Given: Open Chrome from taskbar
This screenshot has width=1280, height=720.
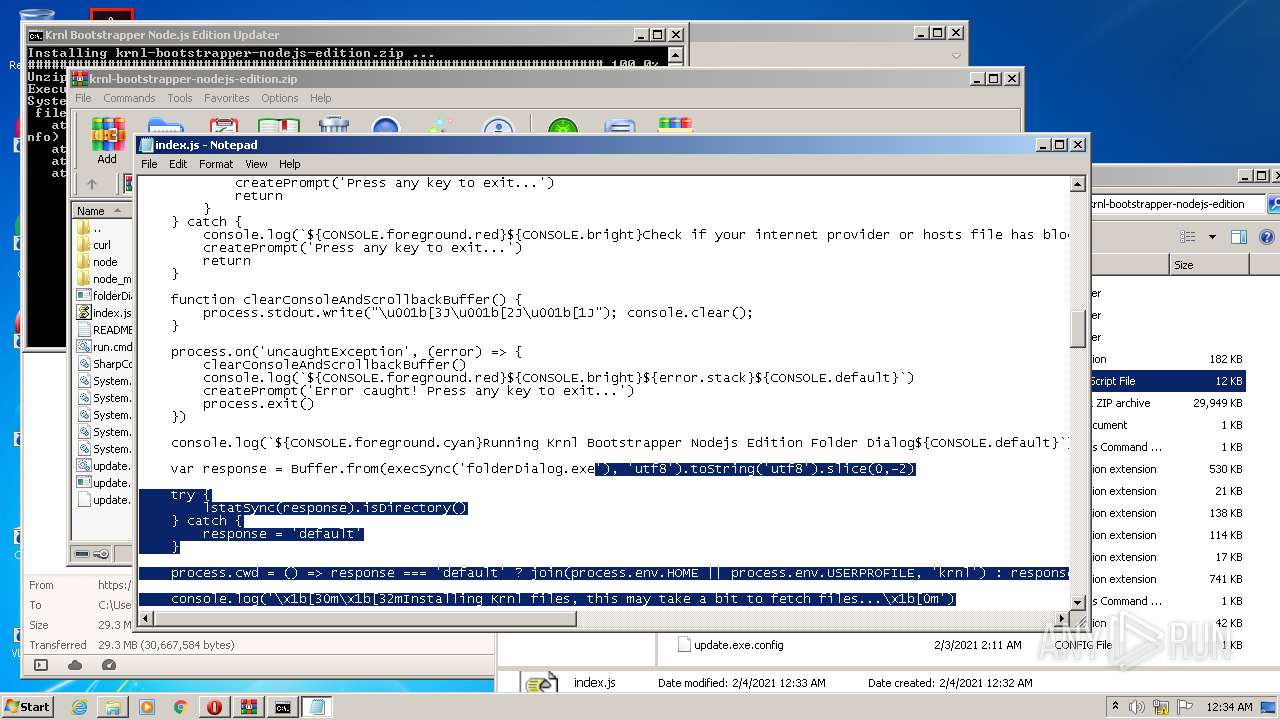Looking at the screenshot, I should click(x=181, y=707).
